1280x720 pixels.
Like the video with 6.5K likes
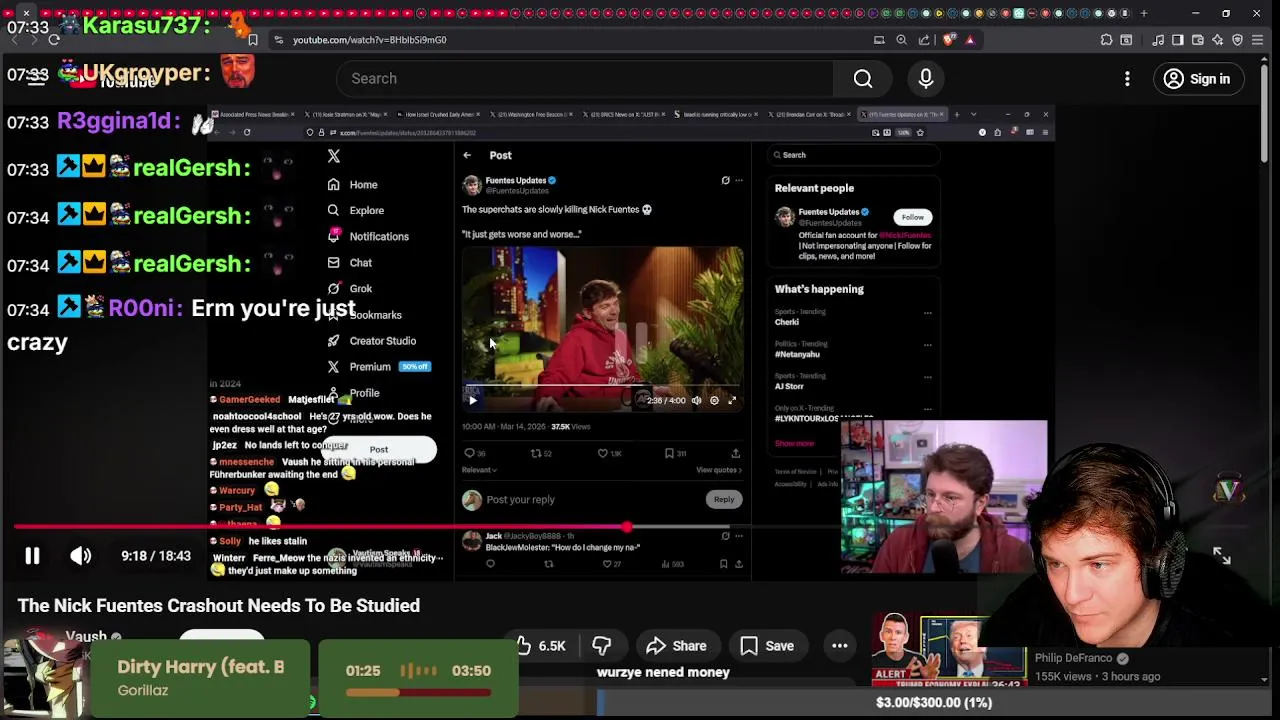tap(543, 646)
